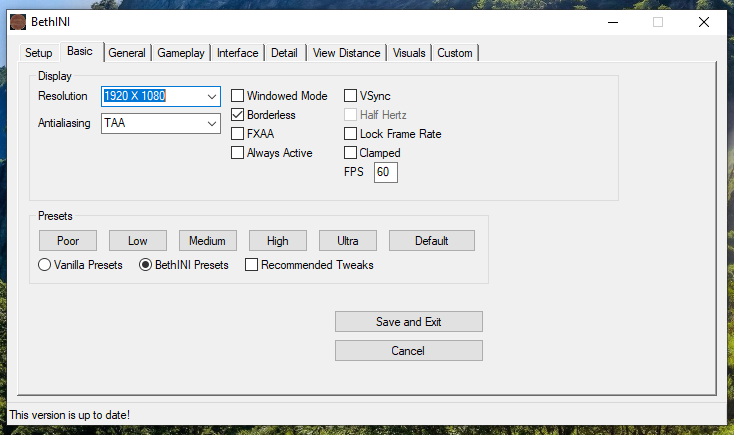
Task: Click the FPS value input field
Action: click(x=386, y=173)
